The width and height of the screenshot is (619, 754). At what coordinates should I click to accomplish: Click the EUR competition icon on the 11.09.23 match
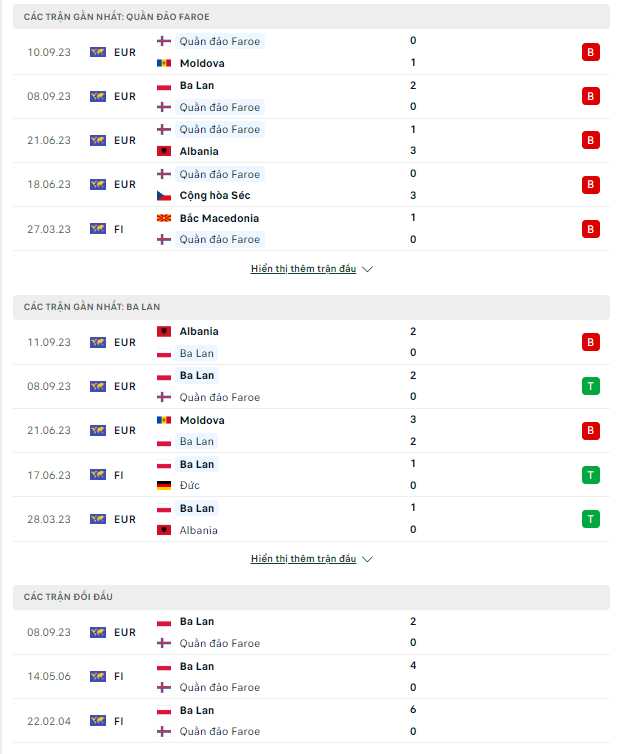97,342
